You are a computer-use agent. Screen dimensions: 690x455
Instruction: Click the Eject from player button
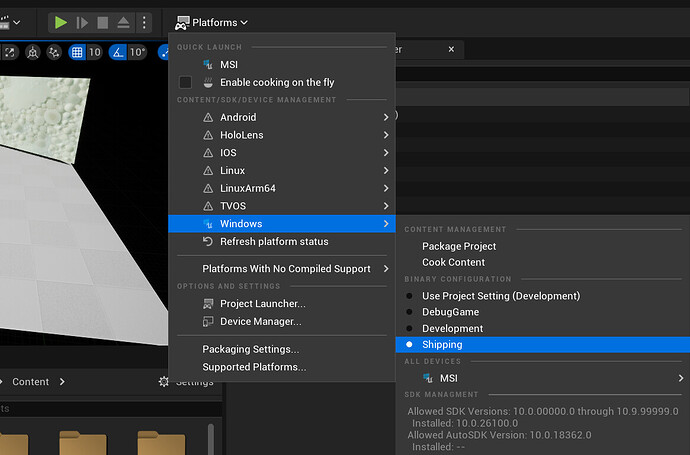[123, 22]
